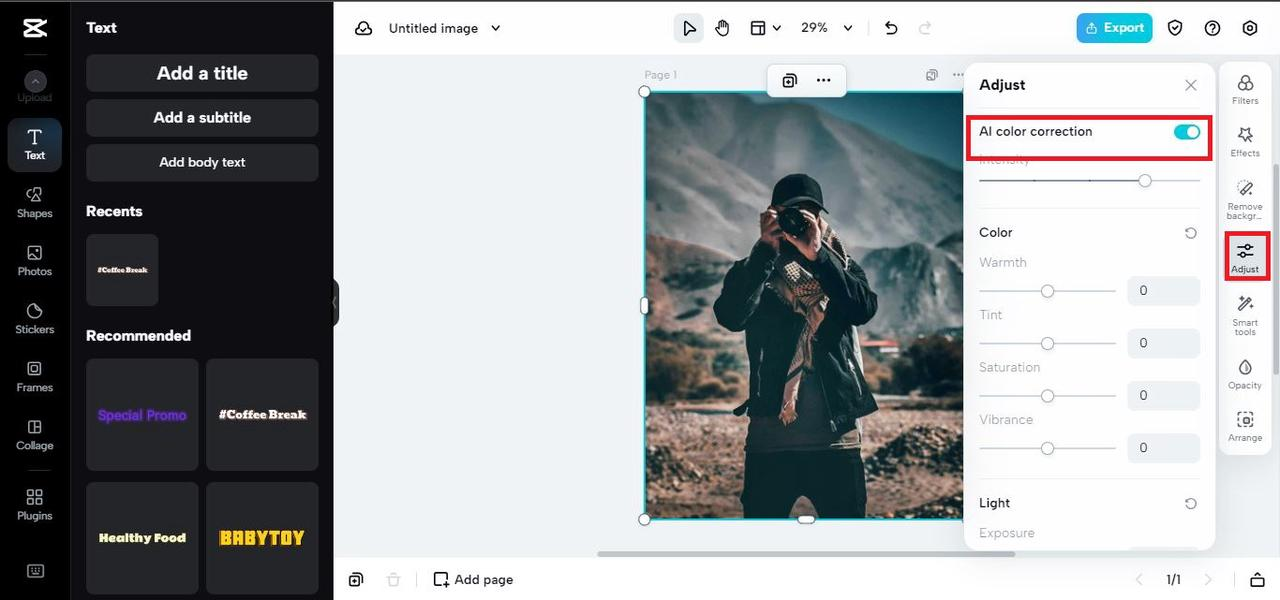The height and width of the screenshot is (600, 1280).
Task: Open the help question mark icon
Action: [1212, 28]
